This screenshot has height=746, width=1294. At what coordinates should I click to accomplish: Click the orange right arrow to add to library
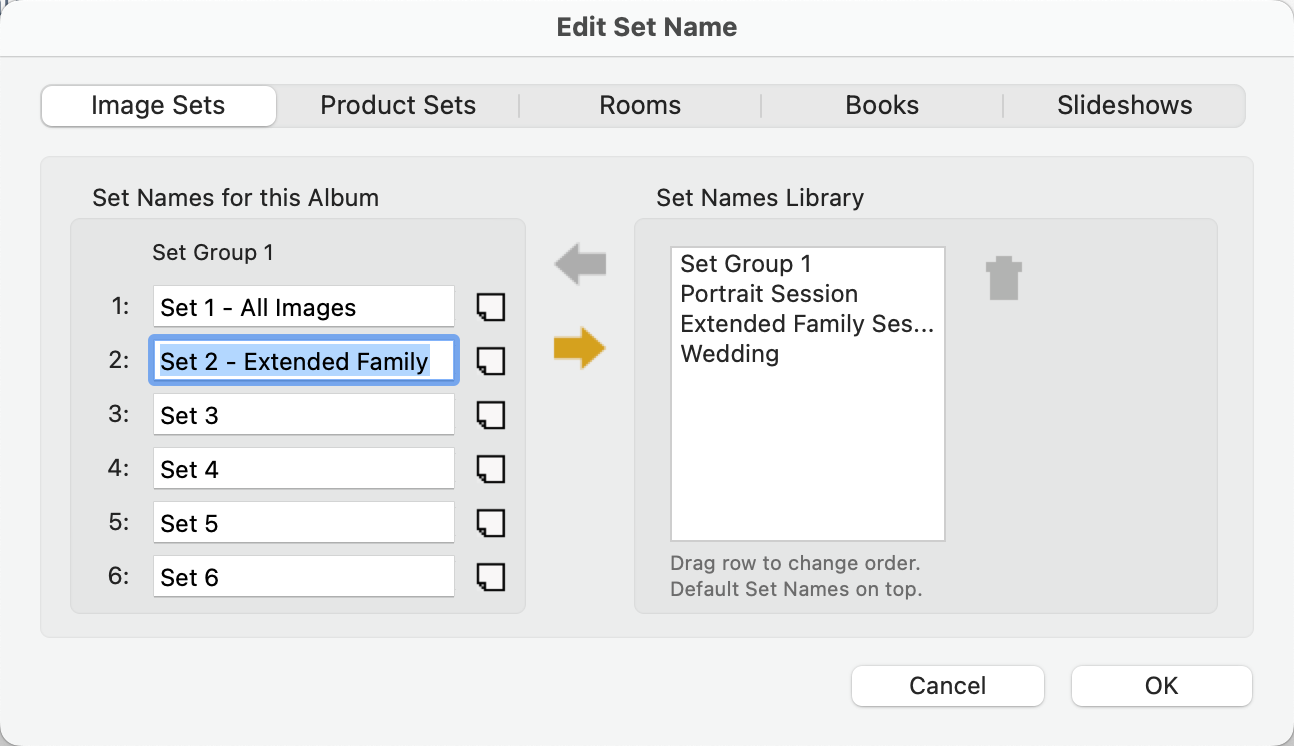pyautogui.click(x=580, y=349)
